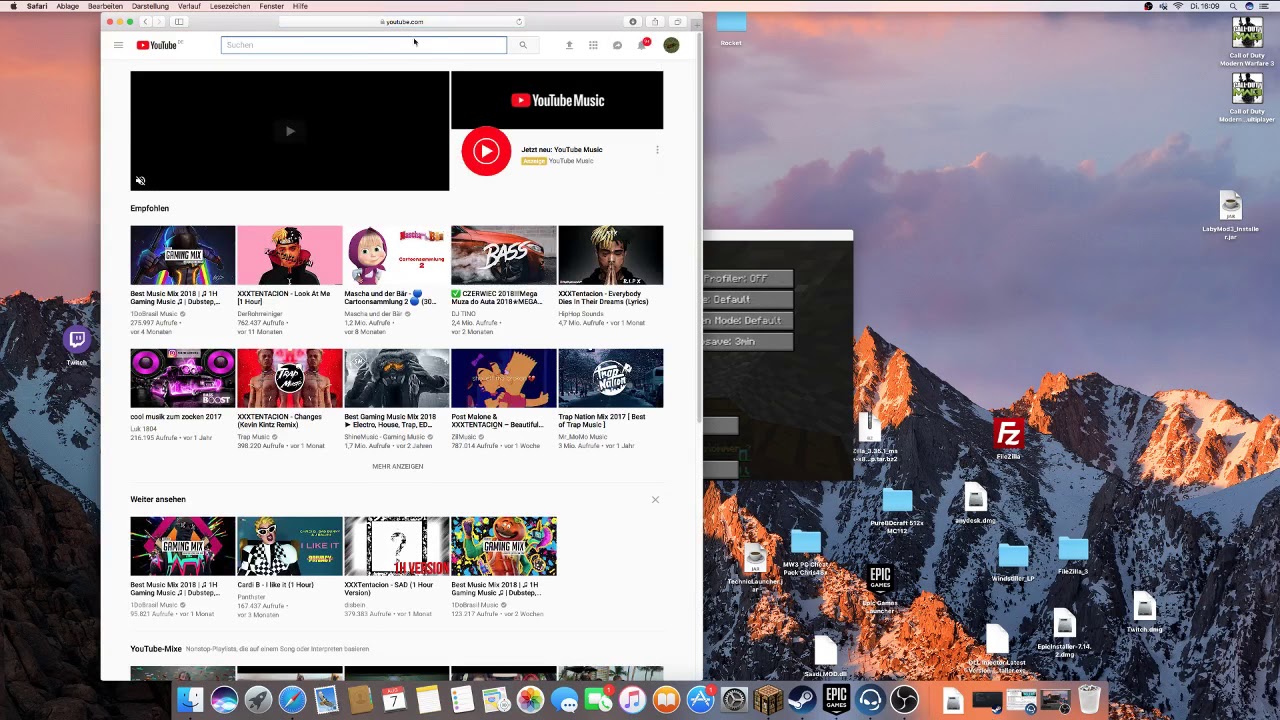Open the CZERWIEC 2018 Mega Muza thumbnail
Viewport: 1280px width, 720px height.
click(x=503, y=255)
